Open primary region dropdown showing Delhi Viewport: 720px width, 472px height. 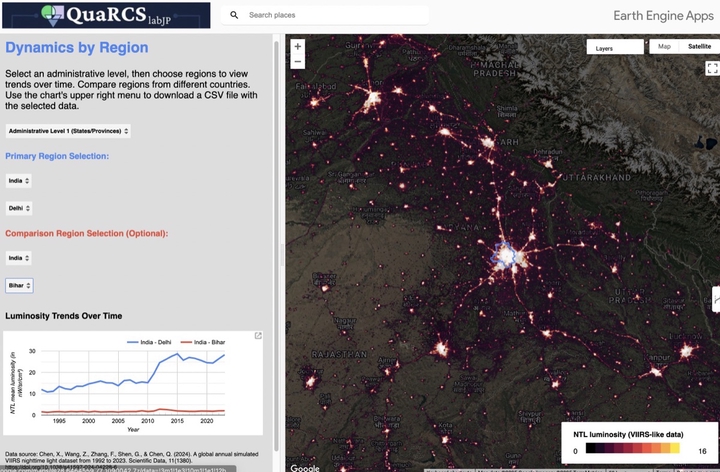click(x=20, y=209)
